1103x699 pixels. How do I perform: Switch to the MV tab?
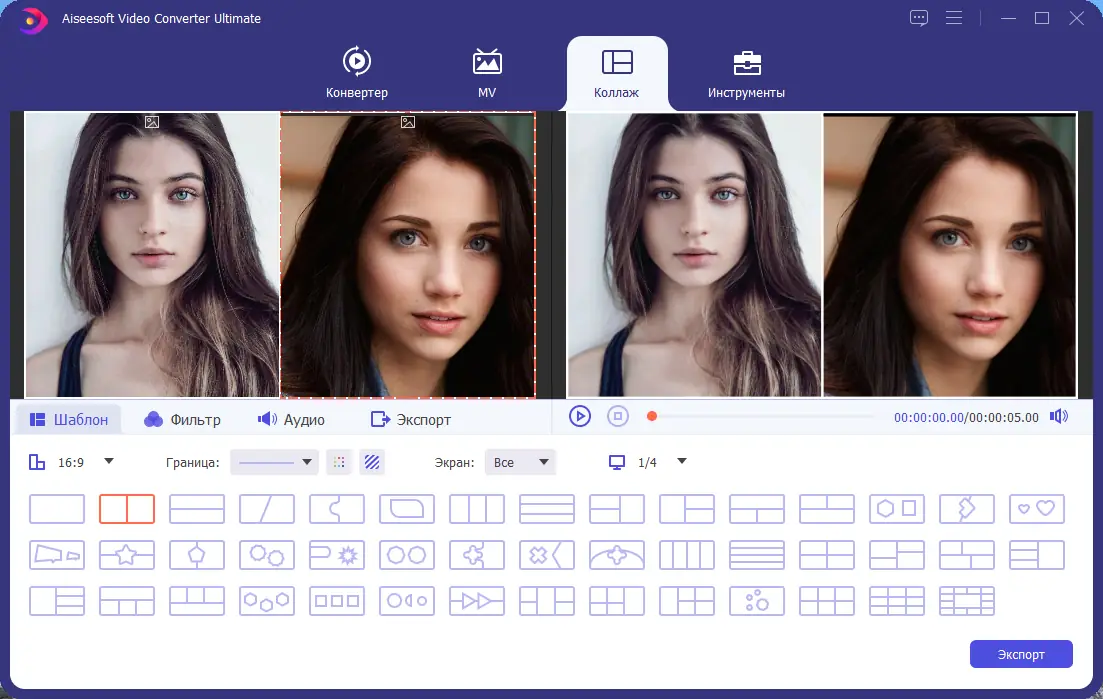click(x=487, y=72)
